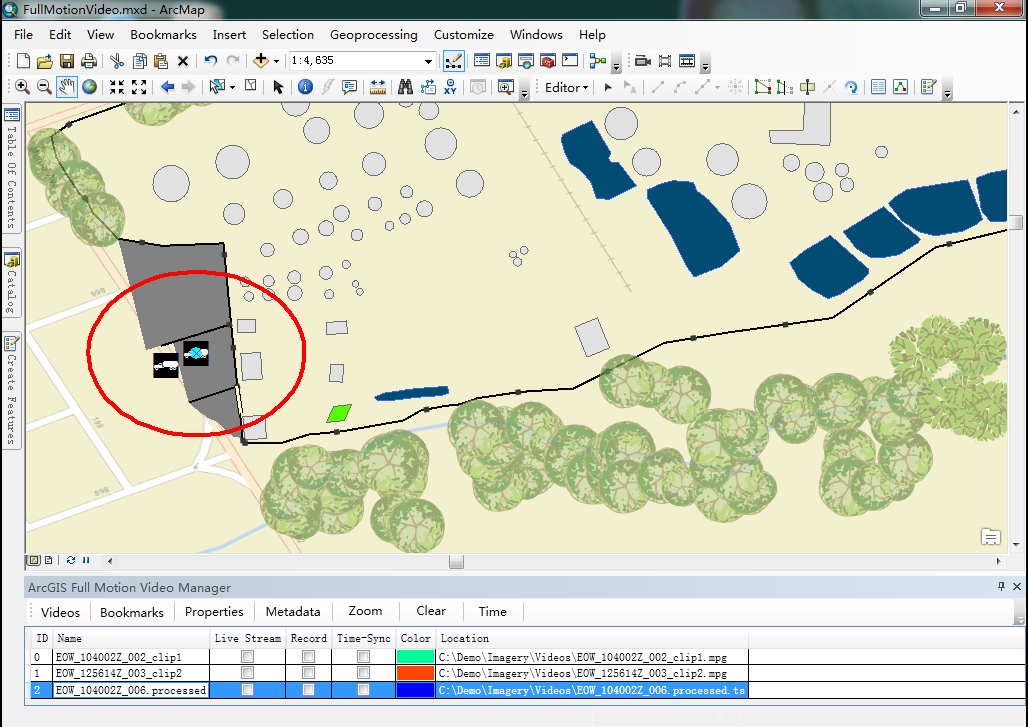Image resolution: width=1028 pixels, height=727 pixels.
Task: Click the Full Extent globe icon
Action: click(89, 87)
